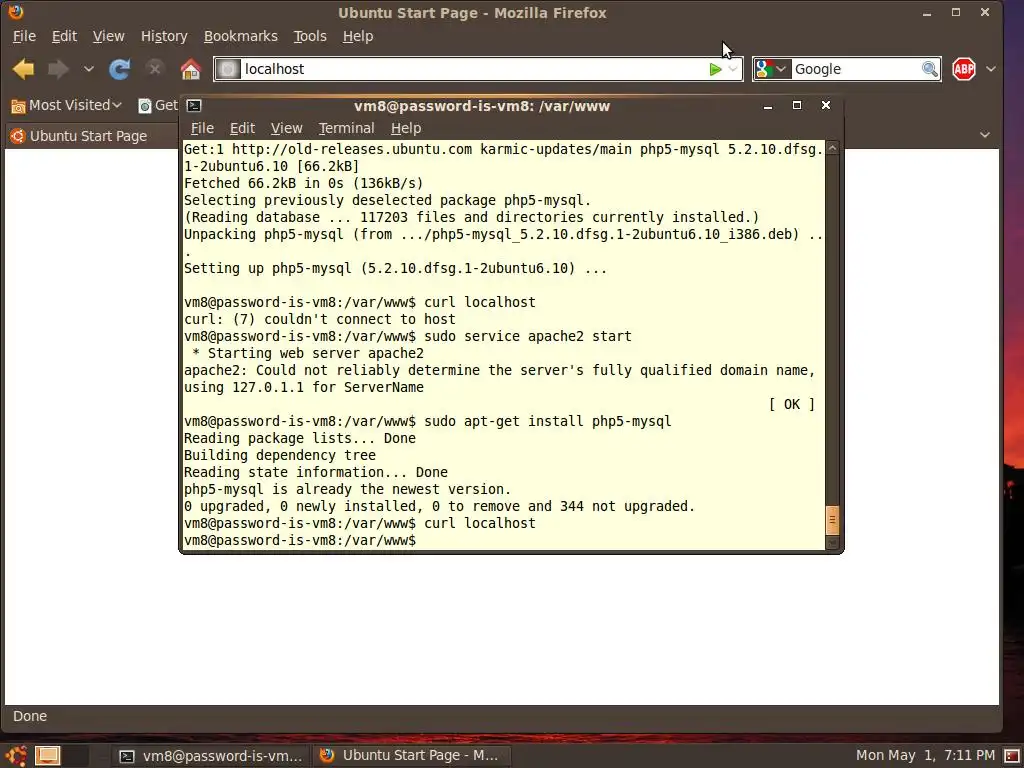Click the Firefox logo in title bar
This screenshot has width=1024, height=768.
(16, 12)
